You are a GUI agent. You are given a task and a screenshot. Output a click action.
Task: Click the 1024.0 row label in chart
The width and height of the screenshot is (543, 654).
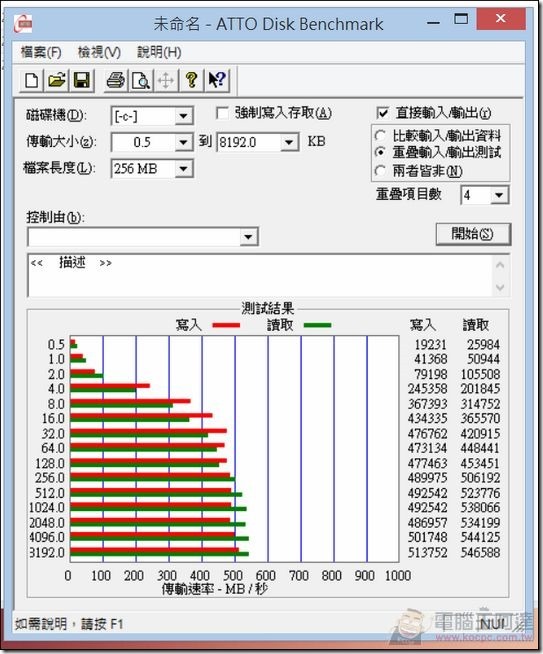click(47, 508)
